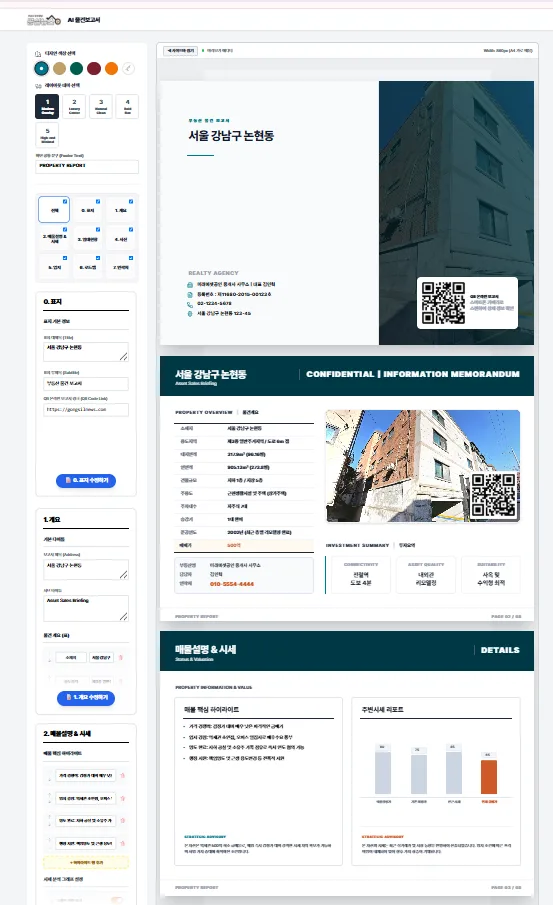Viewport: 553px width, 905px height.
Task: Click the QR code on the cover page
Action: pos(443,303)
